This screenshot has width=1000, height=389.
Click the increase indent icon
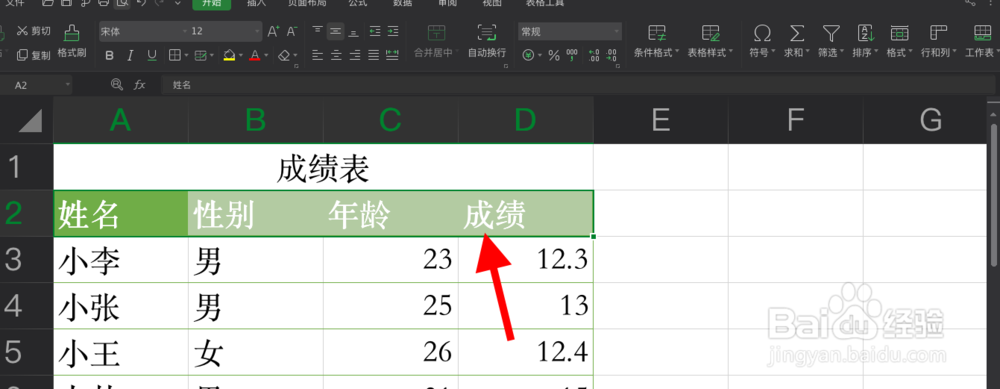[393, 31]
